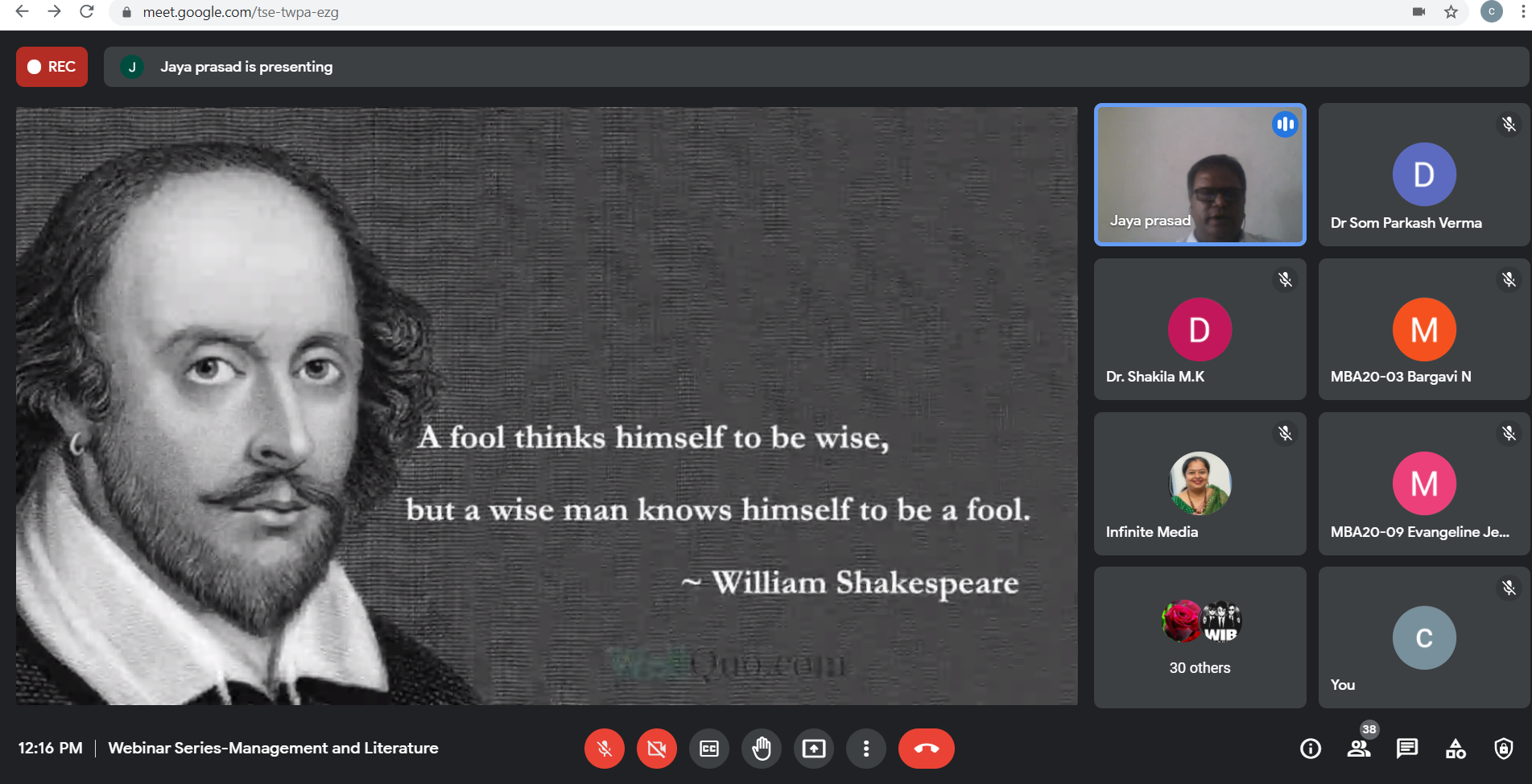Open meeting details info icon

point(1311,749)
